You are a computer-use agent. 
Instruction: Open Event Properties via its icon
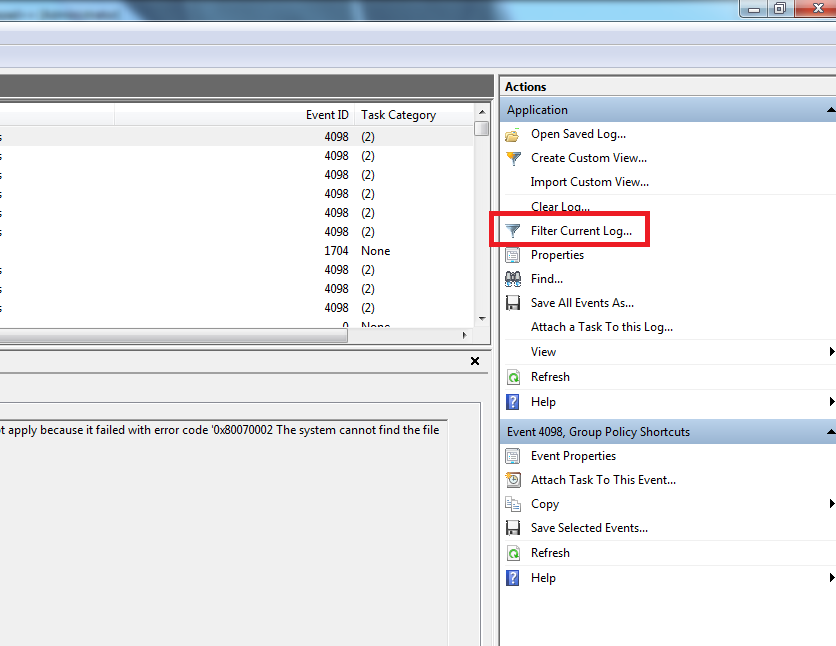(513, 455)
